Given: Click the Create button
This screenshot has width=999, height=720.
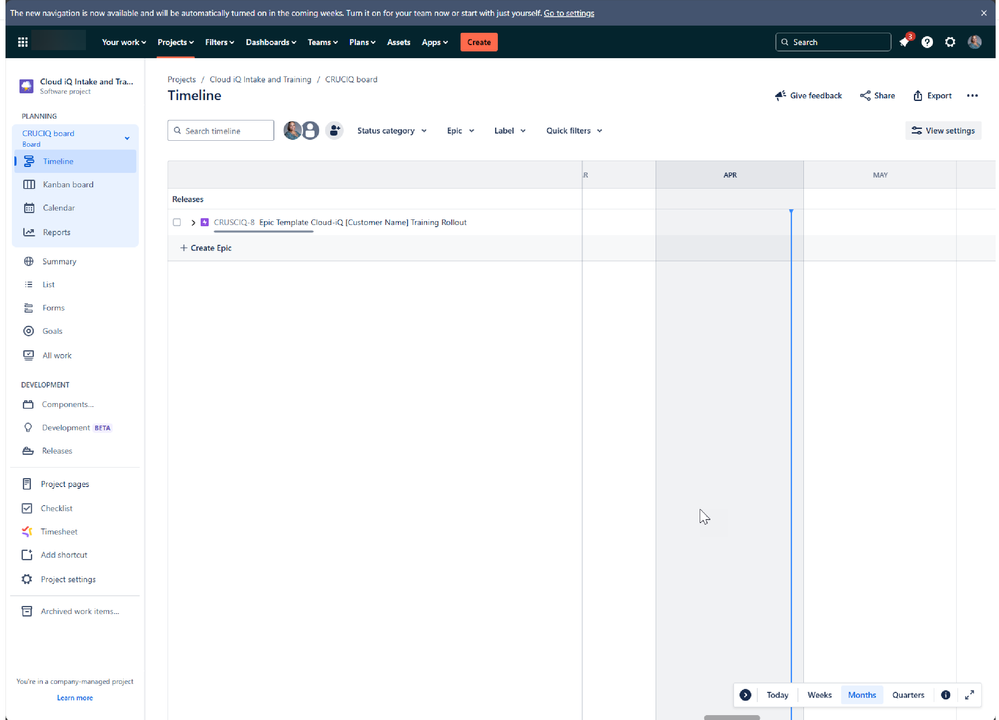Looking at the screenshot, I should coord(478,42).
